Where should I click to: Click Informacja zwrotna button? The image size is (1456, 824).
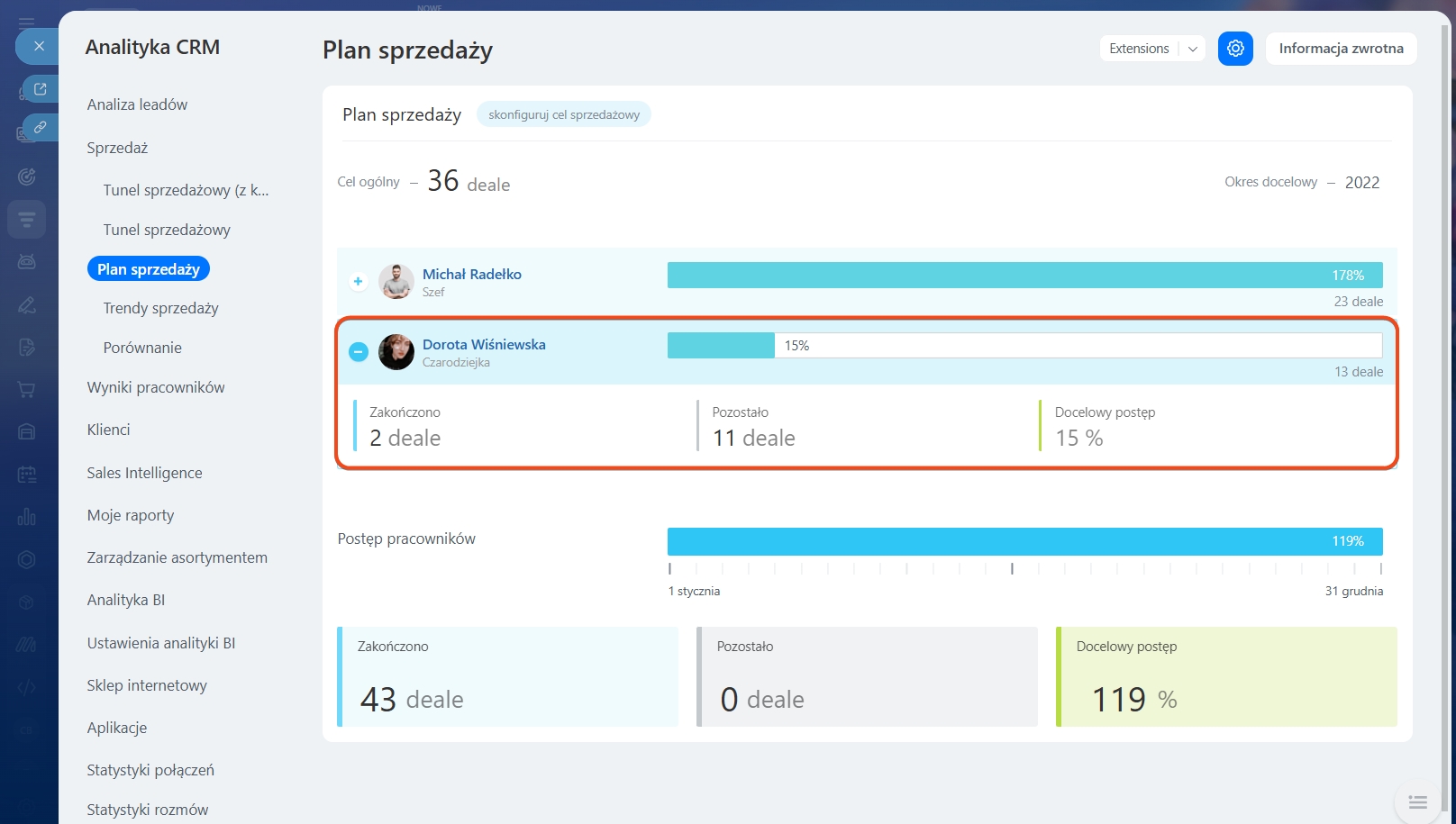1341,49
